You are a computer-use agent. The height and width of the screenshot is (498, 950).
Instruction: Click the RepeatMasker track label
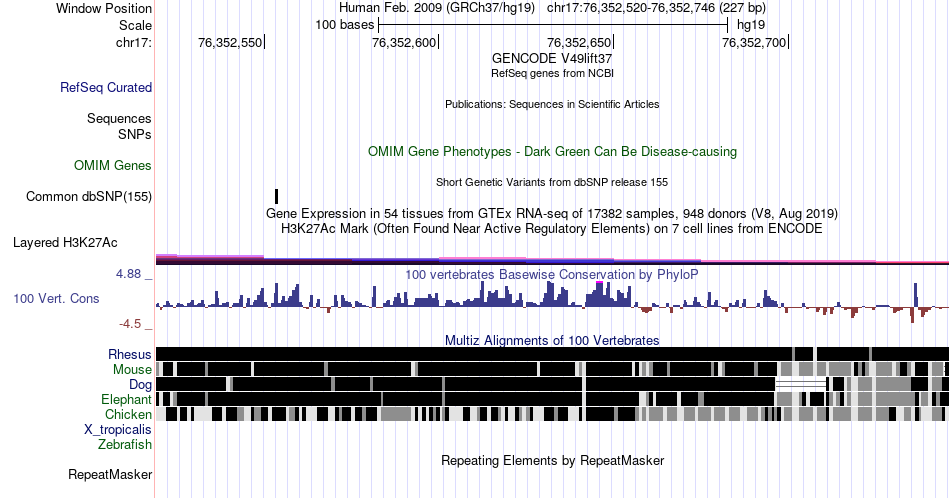(110, 474)
